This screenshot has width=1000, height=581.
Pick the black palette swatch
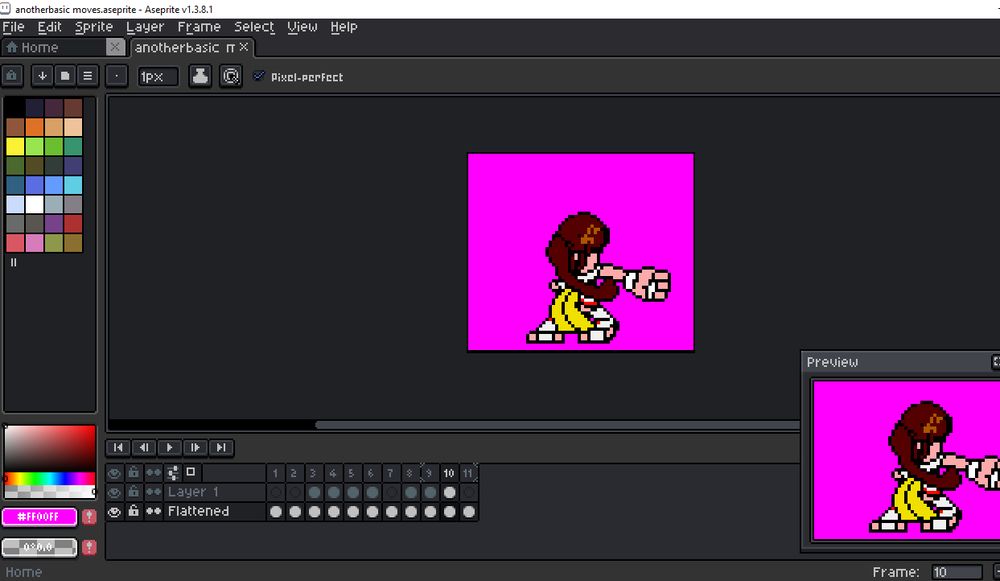point(15,108)
